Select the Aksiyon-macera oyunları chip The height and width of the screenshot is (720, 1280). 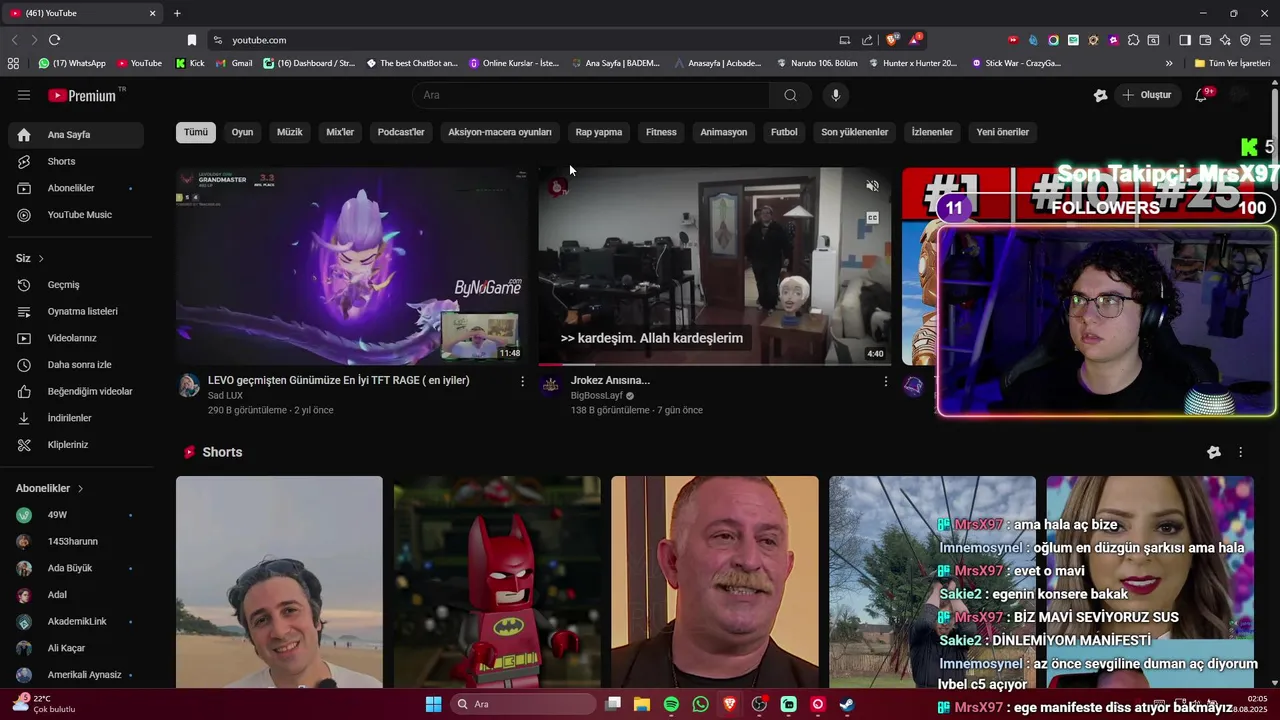pyautogui.click(x=500, y=132)
